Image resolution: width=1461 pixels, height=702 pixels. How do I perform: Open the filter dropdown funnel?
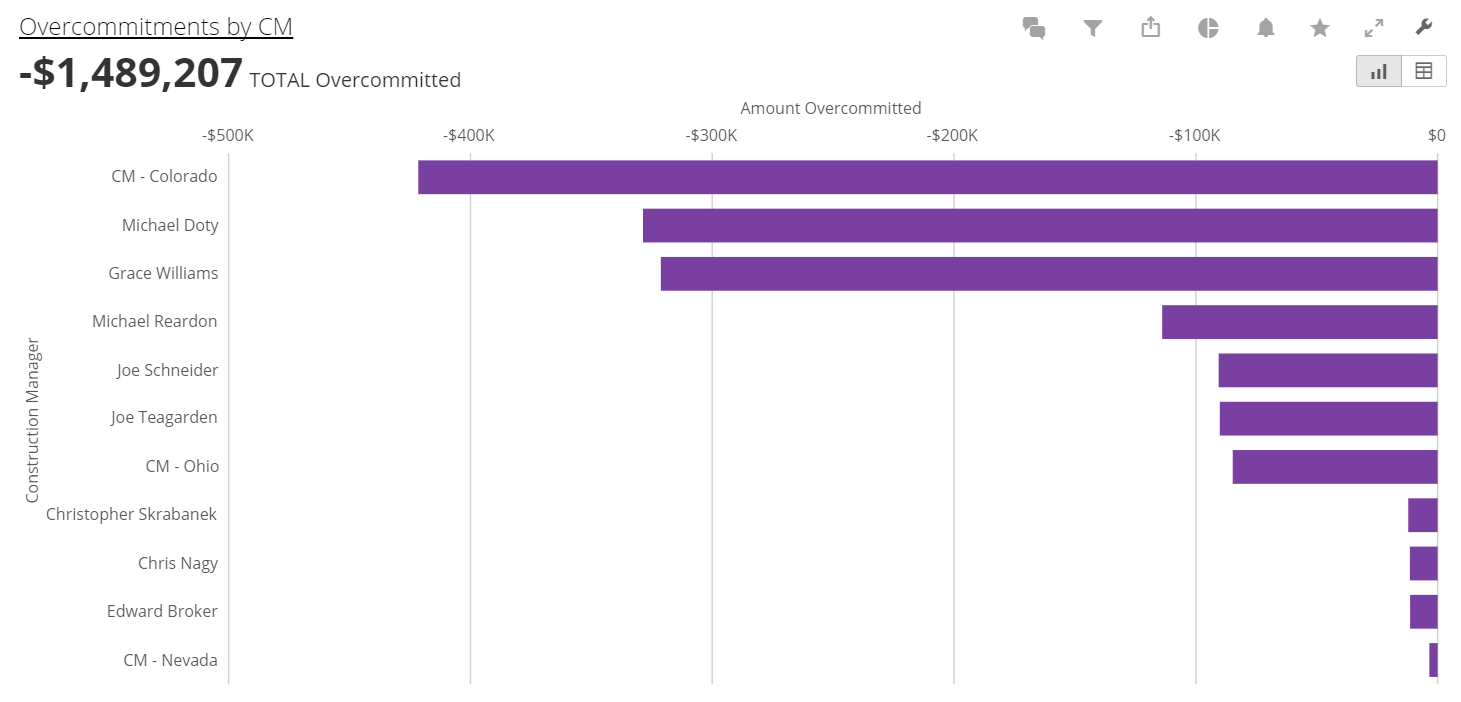1092,29
